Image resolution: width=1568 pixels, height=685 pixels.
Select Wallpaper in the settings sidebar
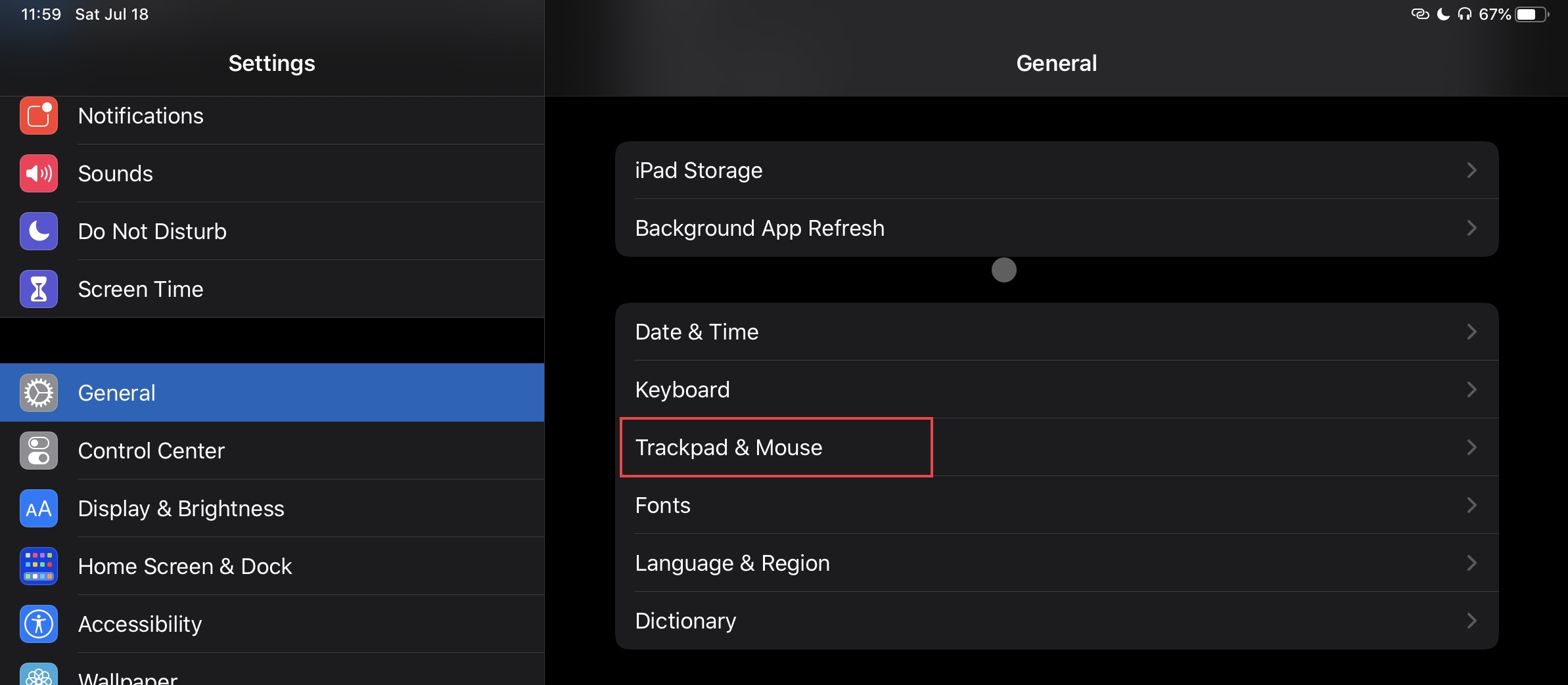[x=127, y=676]
